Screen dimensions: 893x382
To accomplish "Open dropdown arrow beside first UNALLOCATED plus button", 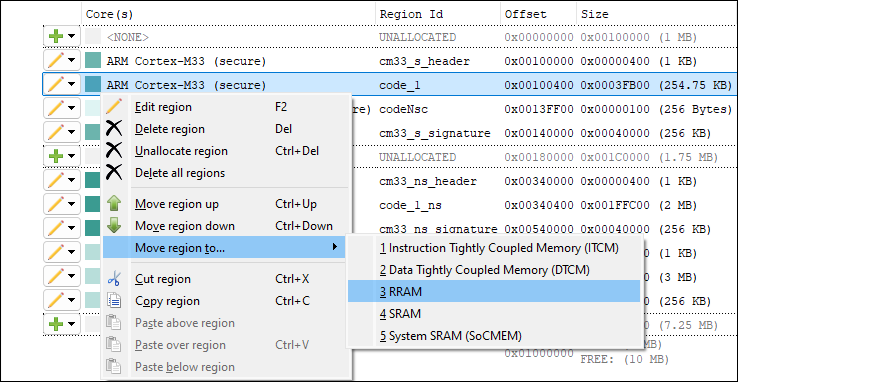I will 72,36.
